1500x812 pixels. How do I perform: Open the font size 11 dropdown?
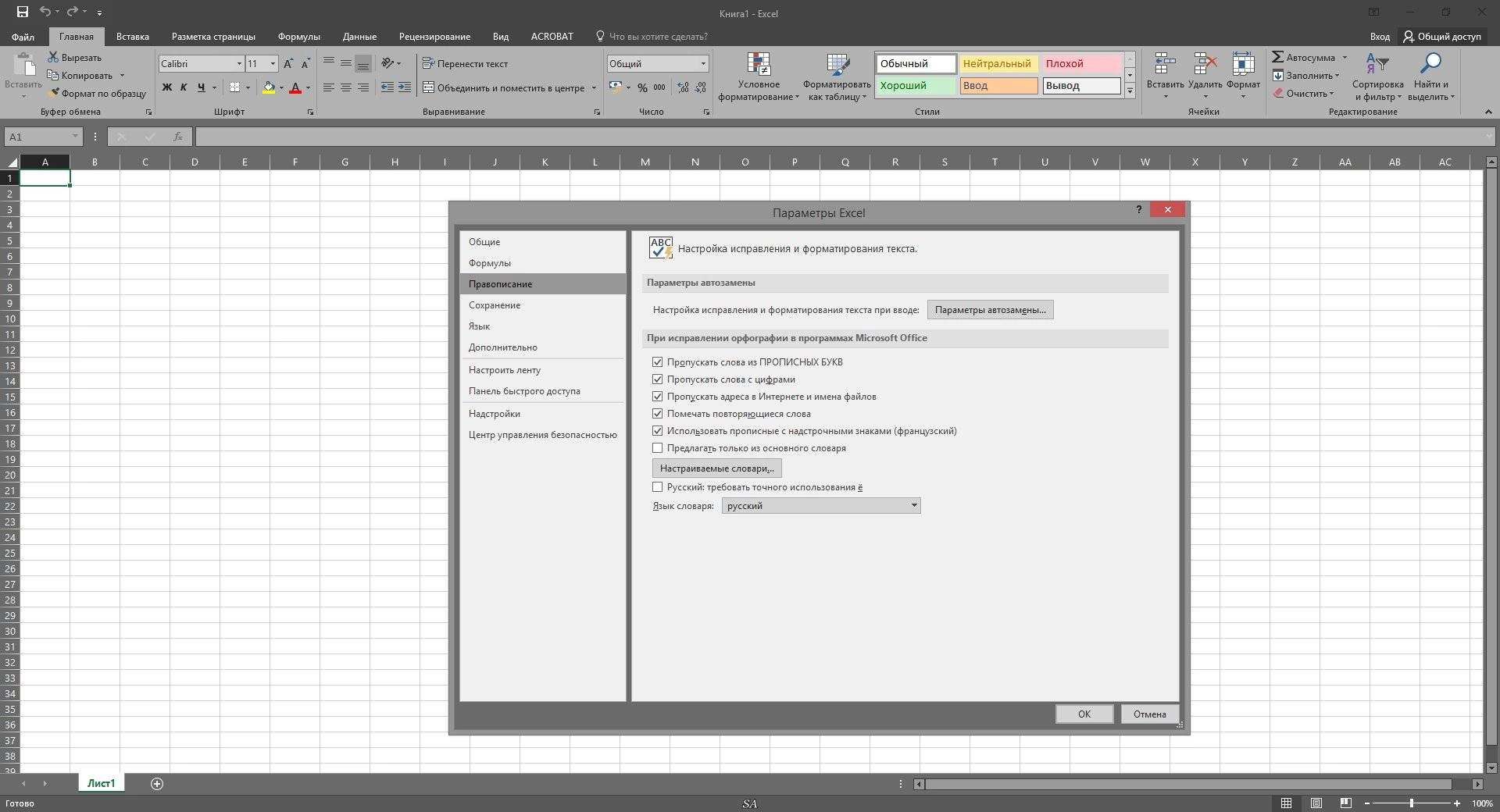(x=273, y=64)
